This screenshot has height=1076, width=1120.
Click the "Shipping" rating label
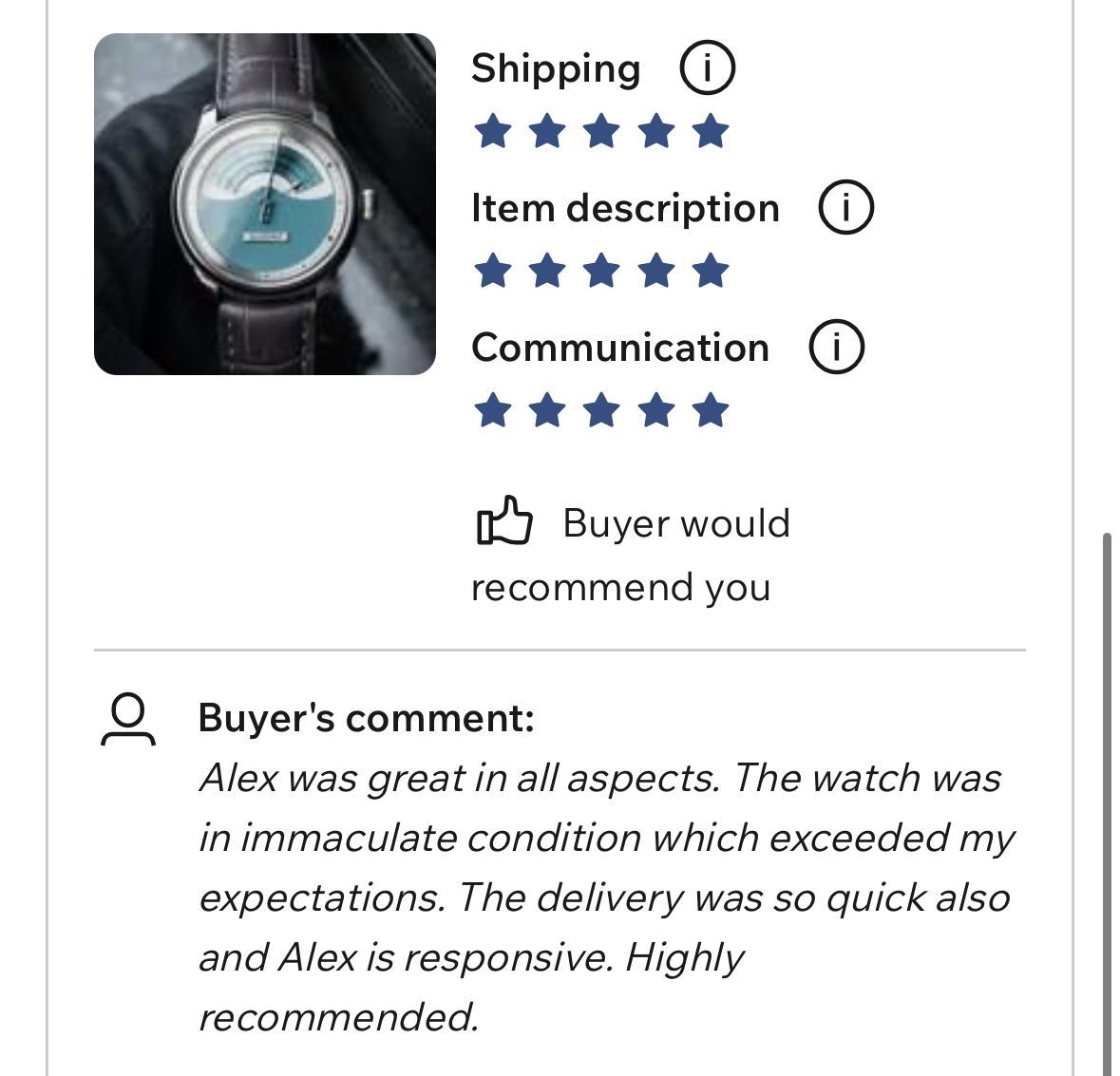(556, 69)
